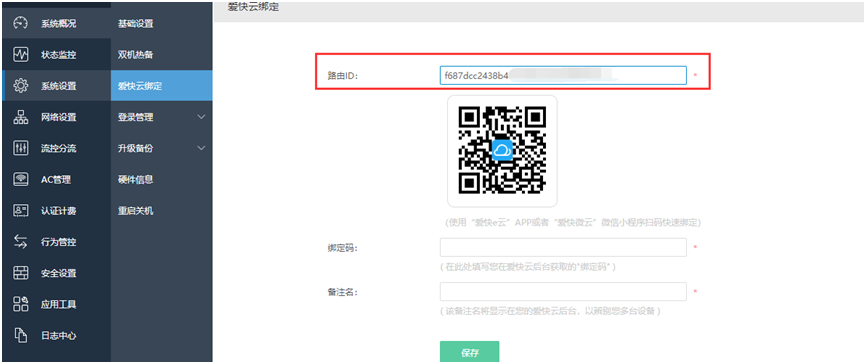This screenshot has width=866, height=364.
Task: Click the 日志中心 documents icon
Action: tap(20, 335)
